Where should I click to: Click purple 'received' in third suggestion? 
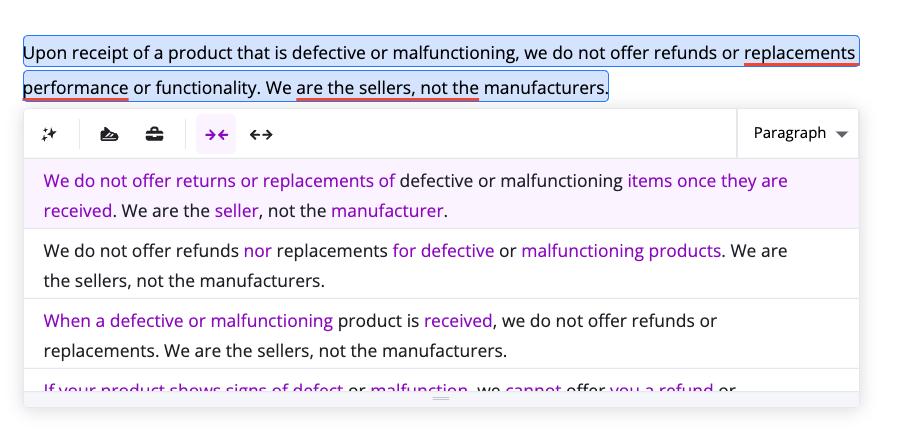(x=458, y=321)
